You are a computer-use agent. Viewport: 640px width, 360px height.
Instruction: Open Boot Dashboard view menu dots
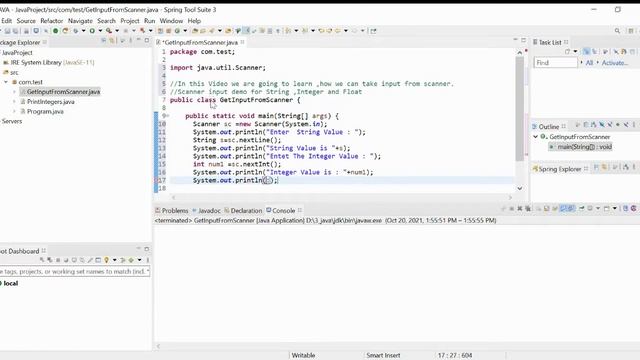[x=148, y=260]
